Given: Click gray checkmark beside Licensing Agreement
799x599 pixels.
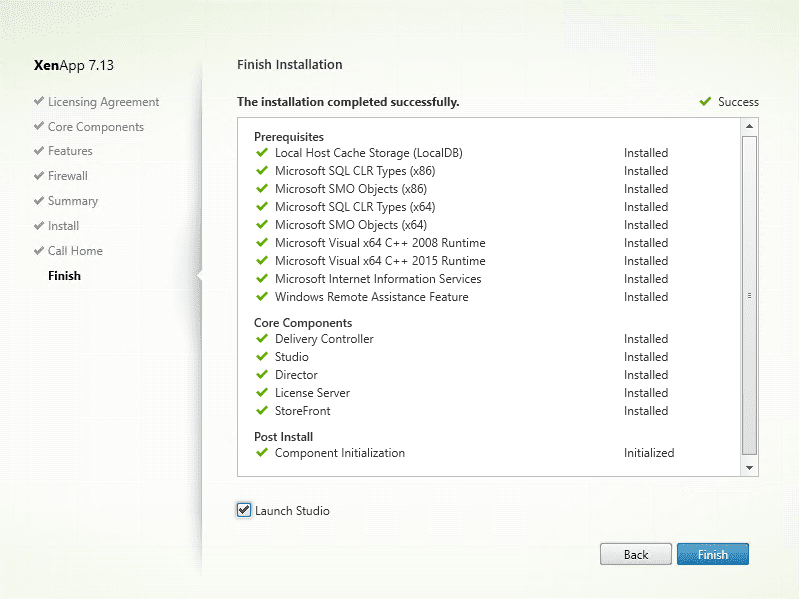Looking at the screenshot, I should coord(39,101).
